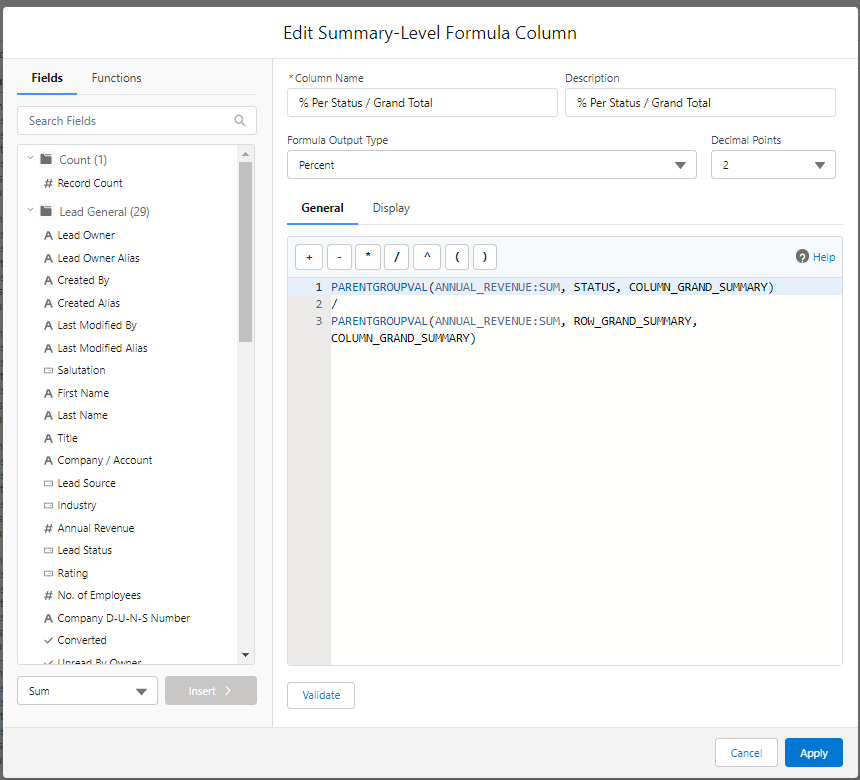
Task: Click the fields list scrollbar thumb
Action: click(245, 252)
